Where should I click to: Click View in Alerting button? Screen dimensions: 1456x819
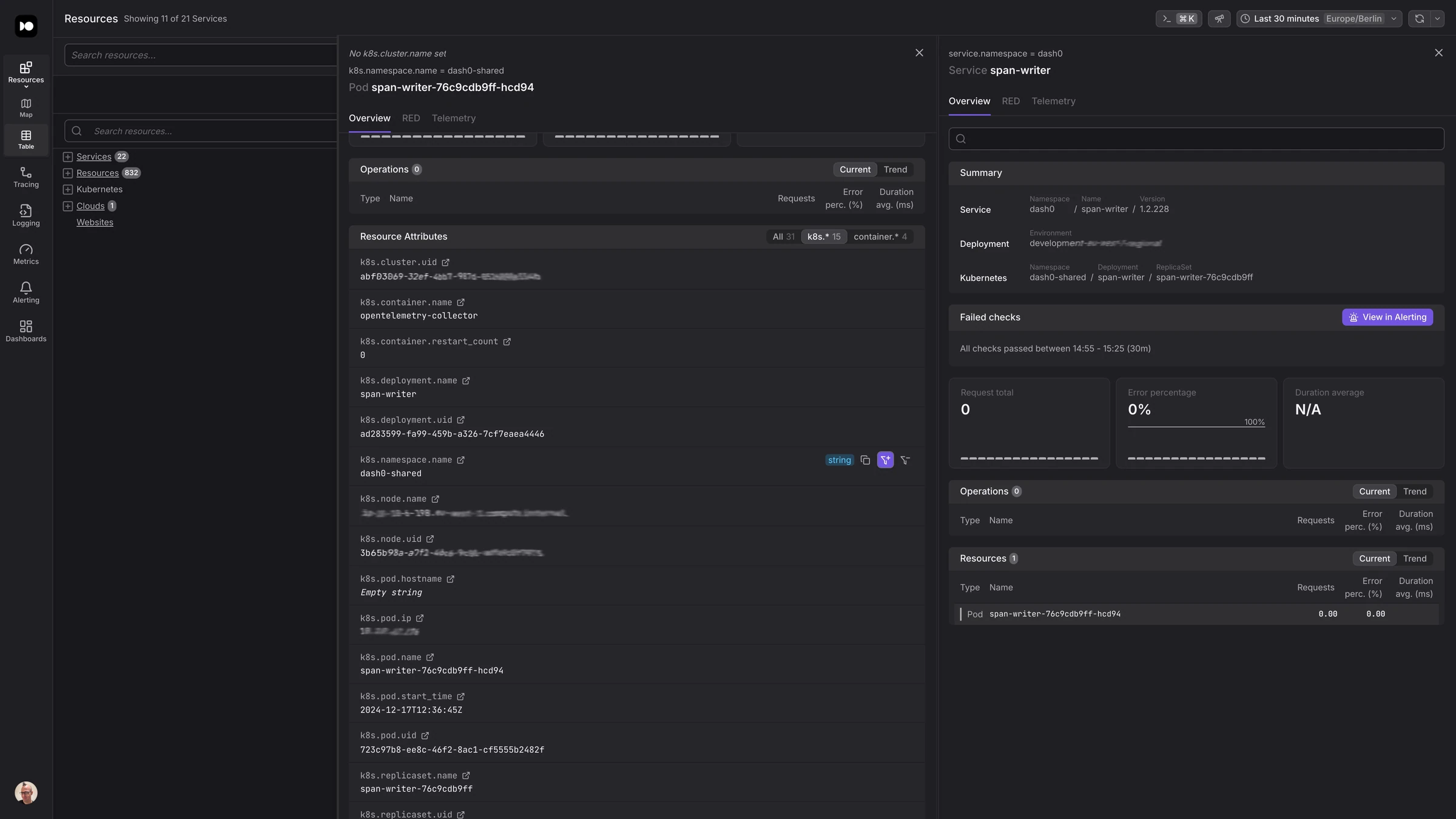click(x=1387, y=317)
